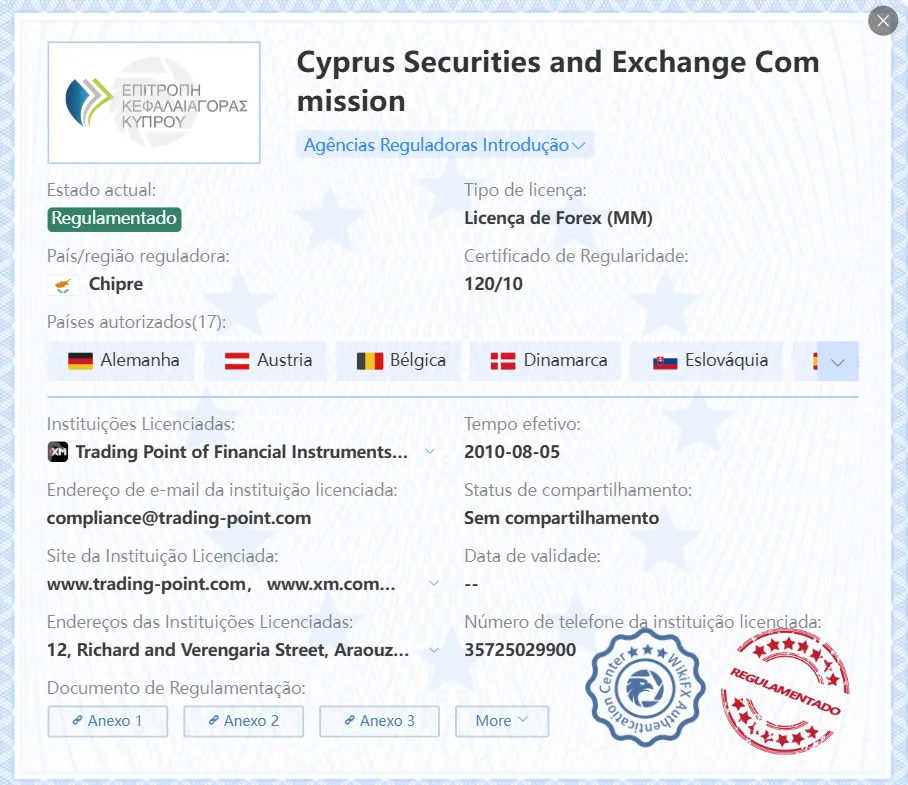
Task: Click Cyprus Securities and Exchange Commission title
Action: (x=558, y=81)
